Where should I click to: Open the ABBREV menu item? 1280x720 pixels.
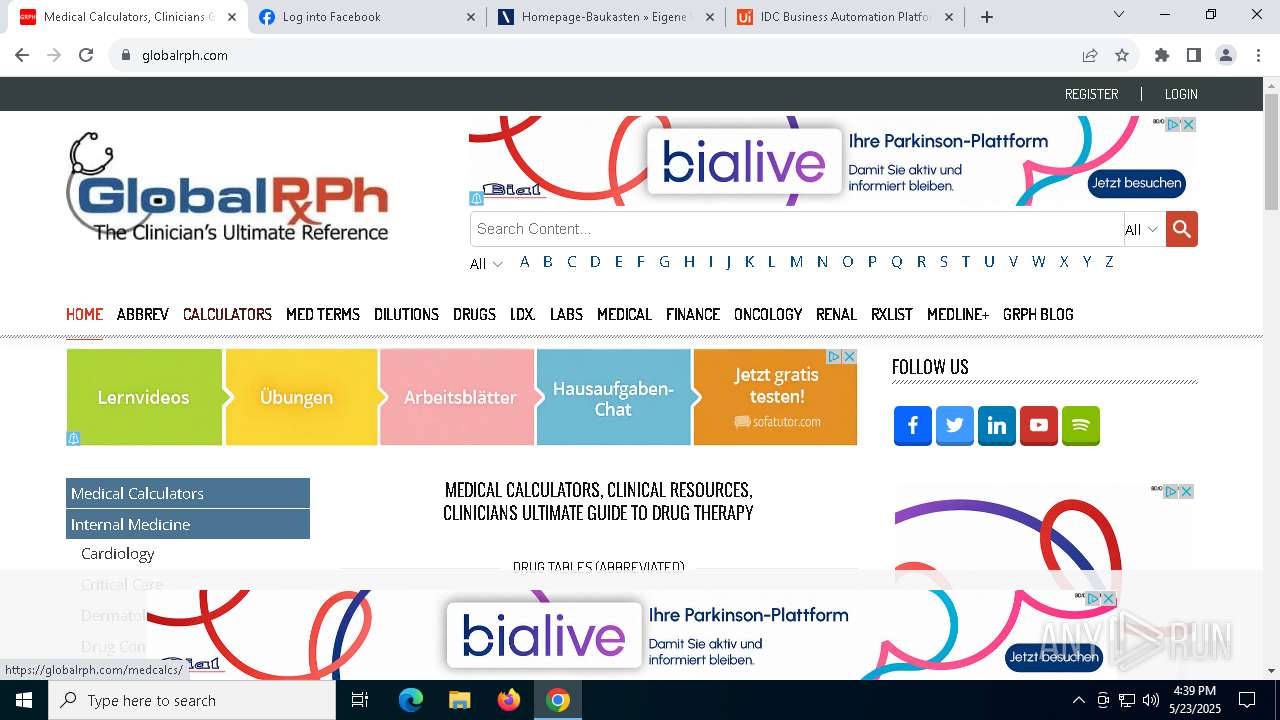[143, 314]
